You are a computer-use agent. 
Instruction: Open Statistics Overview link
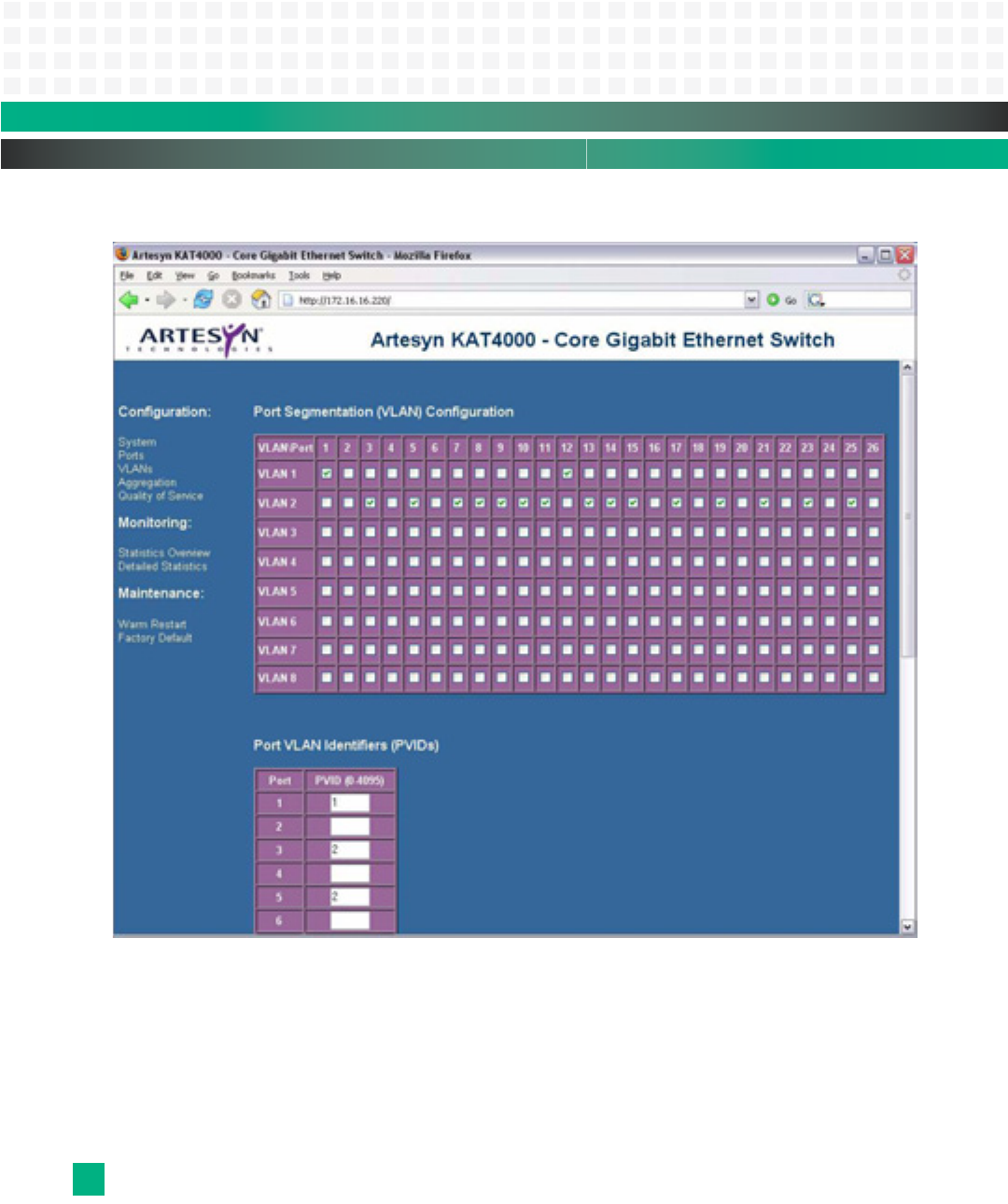point(164,553)
